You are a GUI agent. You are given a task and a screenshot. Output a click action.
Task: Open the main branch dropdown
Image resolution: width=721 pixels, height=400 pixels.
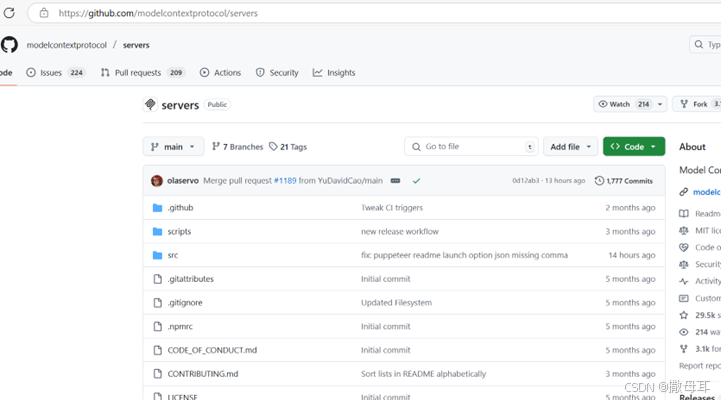coord(173,147)
